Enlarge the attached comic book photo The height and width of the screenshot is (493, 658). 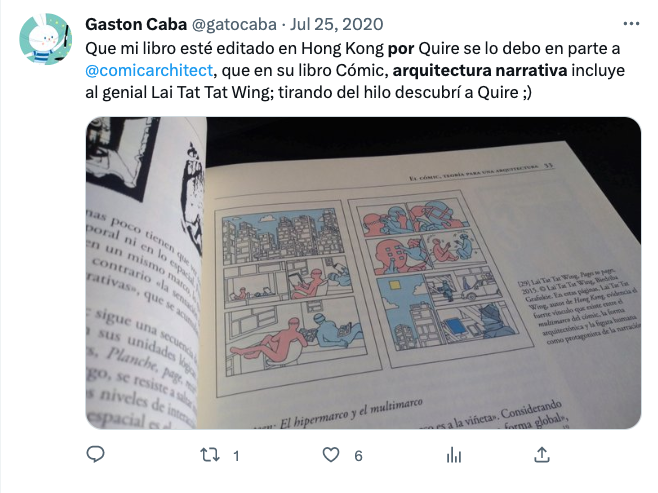(x=363, y=273)
